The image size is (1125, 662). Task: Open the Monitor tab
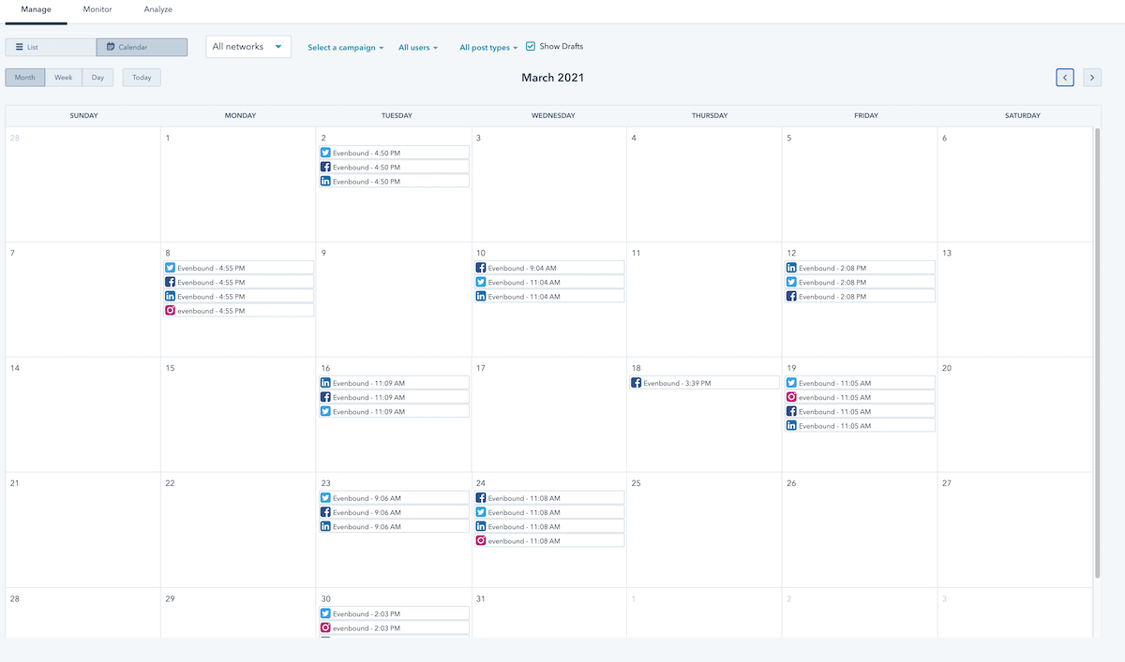pyautogui.click(x=98, y=9)
